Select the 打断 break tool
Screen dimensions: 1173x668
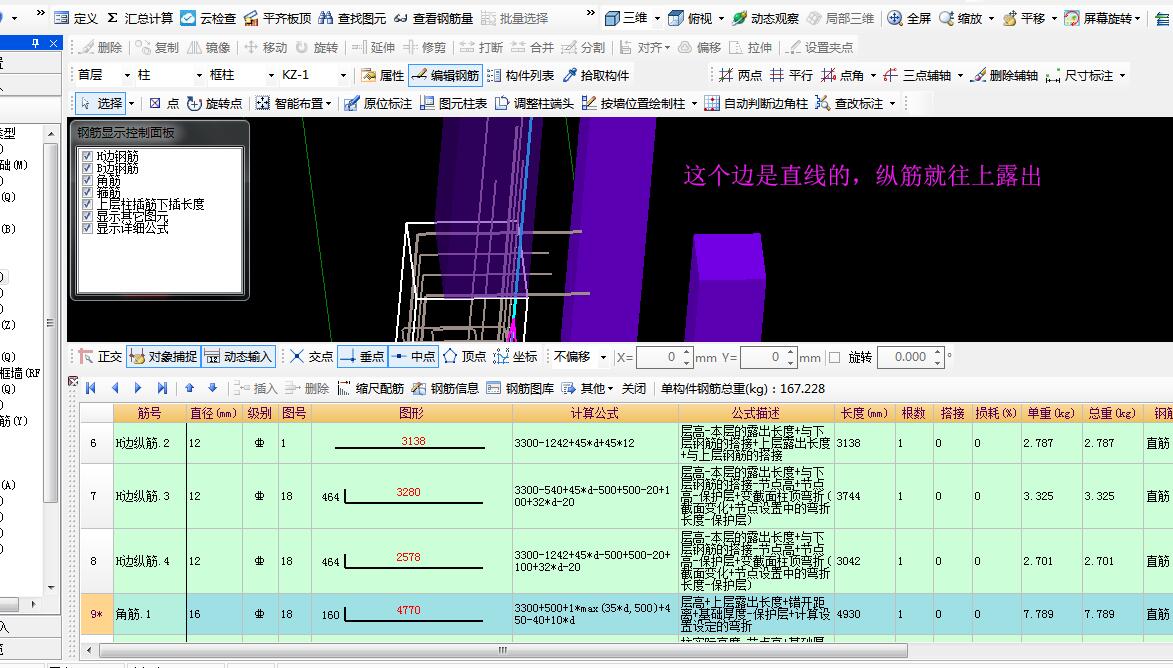click(481, 47)
